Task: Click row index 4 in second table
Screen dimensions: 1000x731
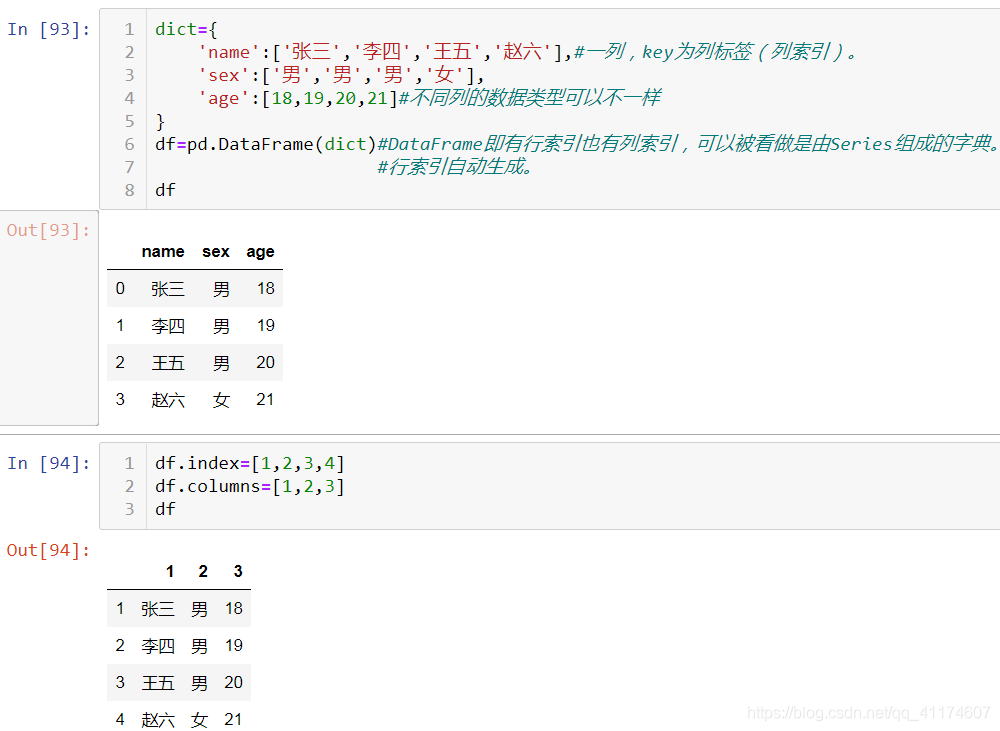Action: [120, 720]
